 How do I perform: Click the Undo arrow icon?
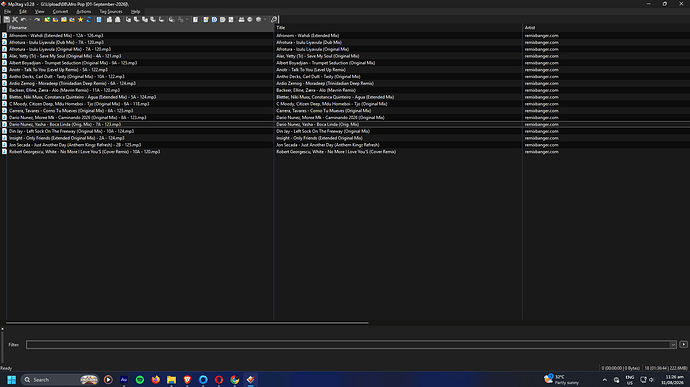click(x=23, y=19)
